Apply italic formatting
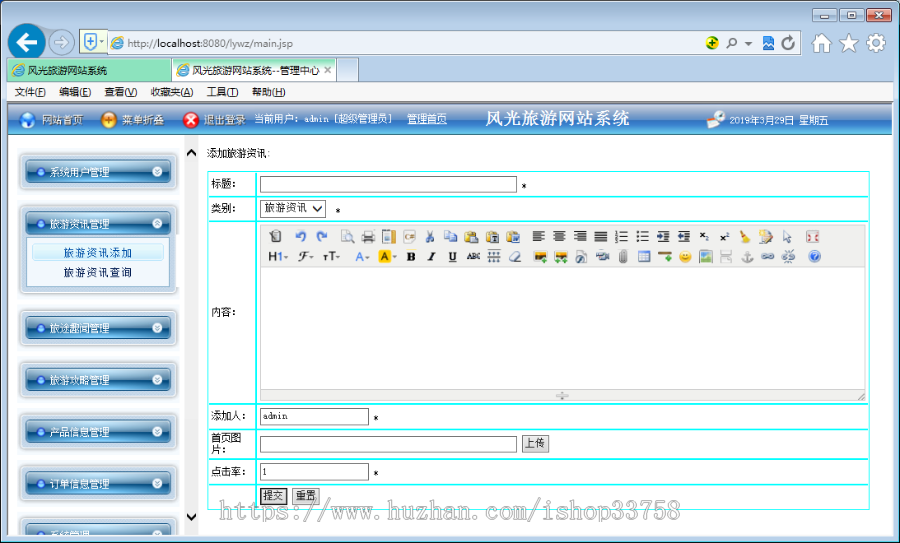Viewport: 900px width, 543px height. [432, 256]
